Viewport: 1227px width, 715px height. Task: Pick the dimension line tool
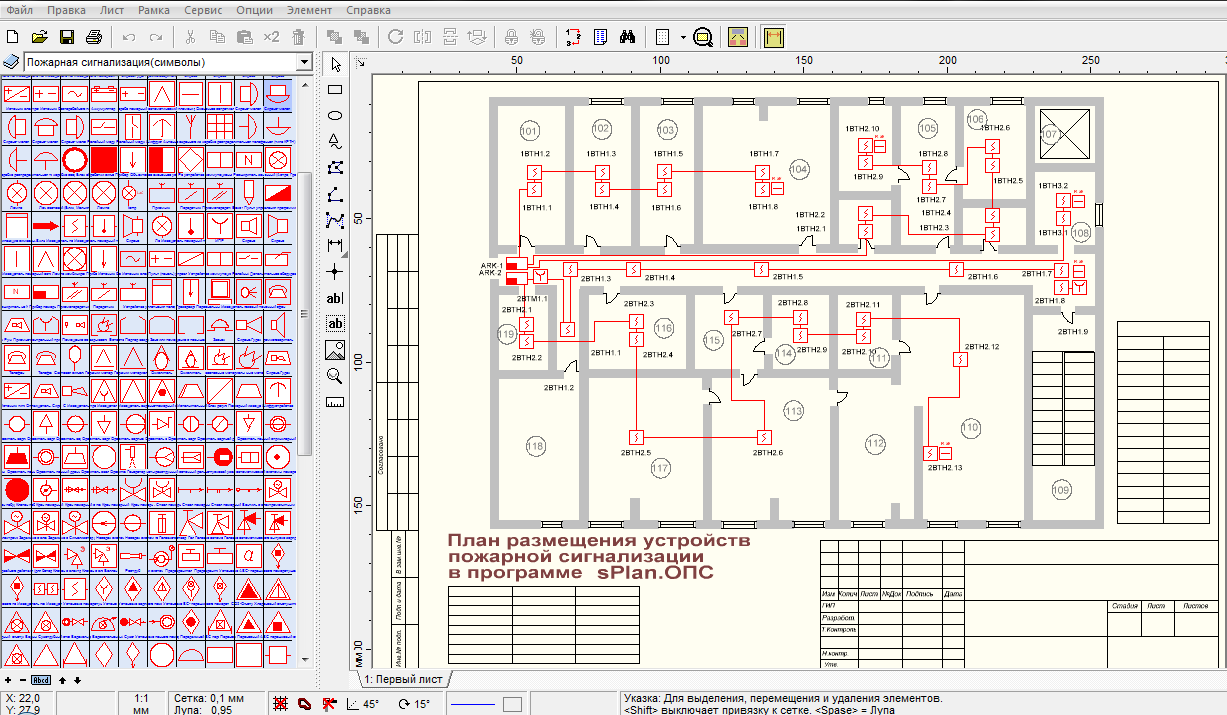335,245
